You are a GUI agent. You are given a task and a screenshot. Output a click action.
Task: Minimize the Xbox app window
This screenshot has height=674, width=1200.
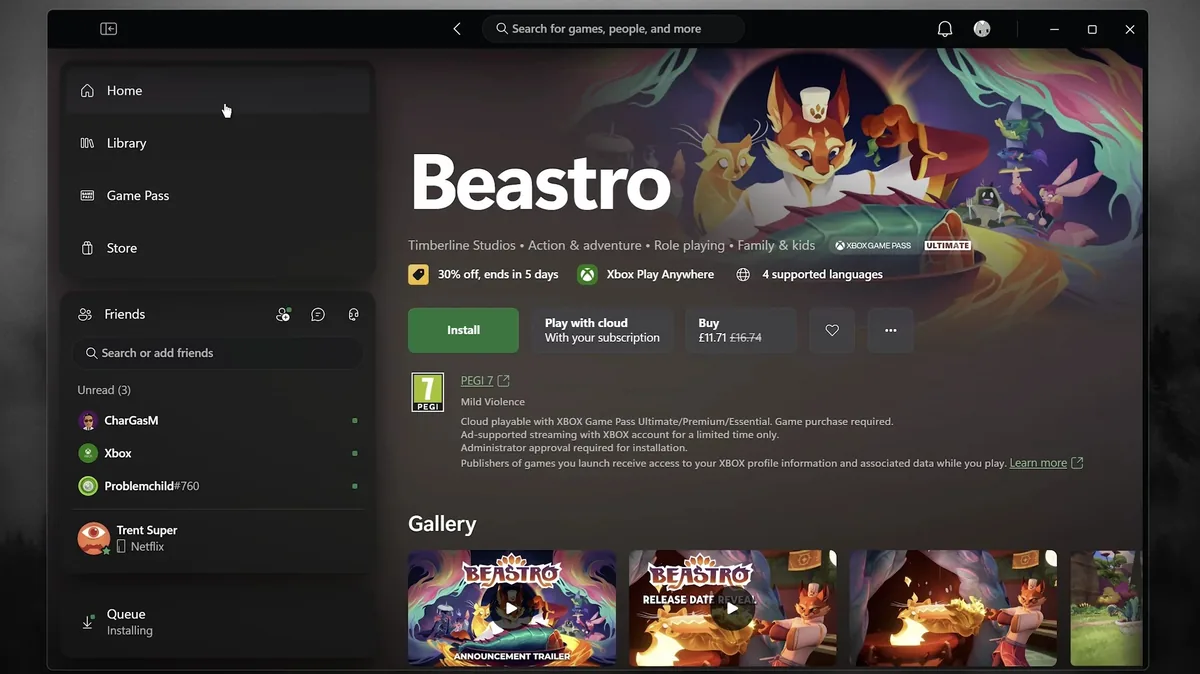1054,29
